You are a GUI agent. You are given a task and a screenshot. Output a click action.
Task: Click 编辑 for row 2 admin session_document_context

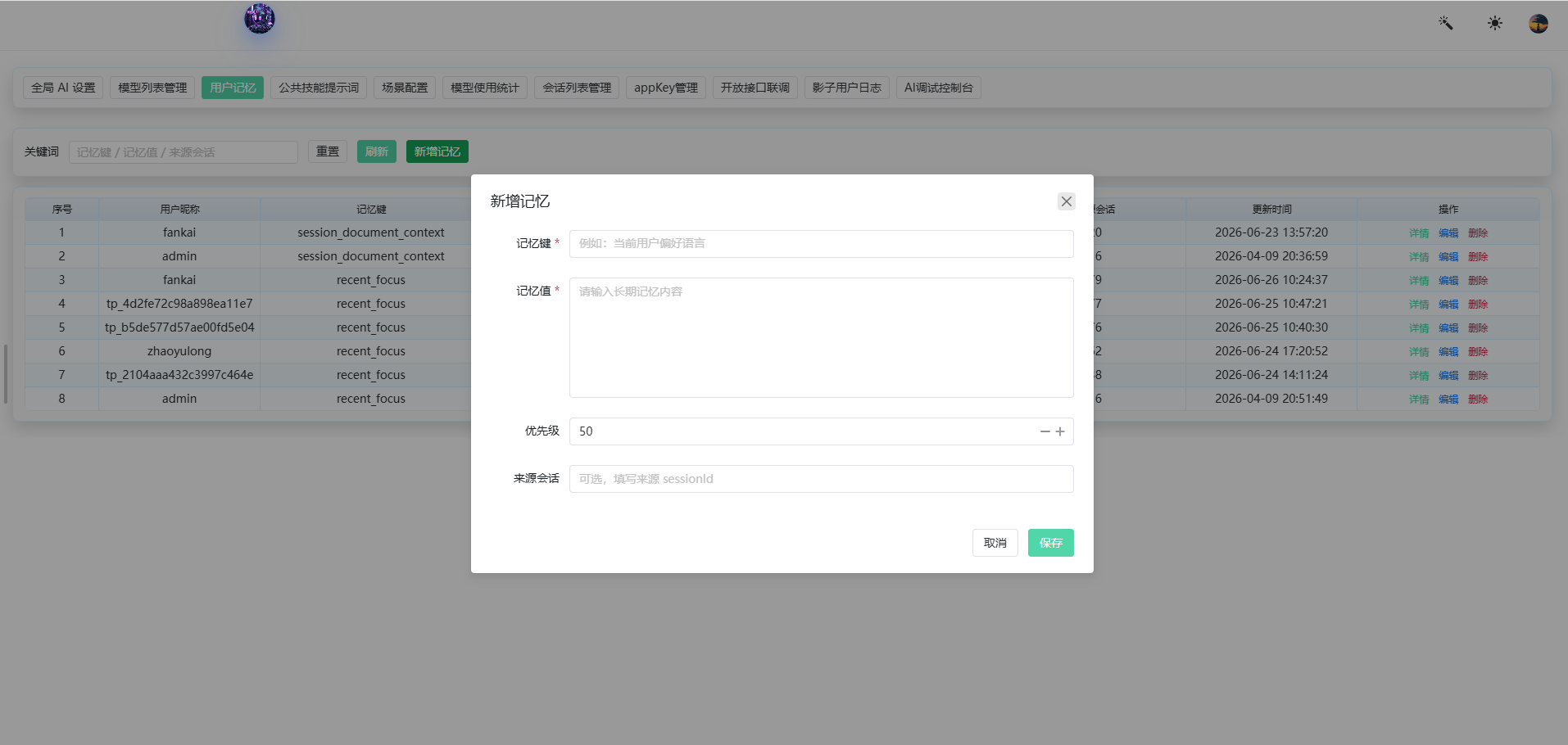tap(1448, 257)
